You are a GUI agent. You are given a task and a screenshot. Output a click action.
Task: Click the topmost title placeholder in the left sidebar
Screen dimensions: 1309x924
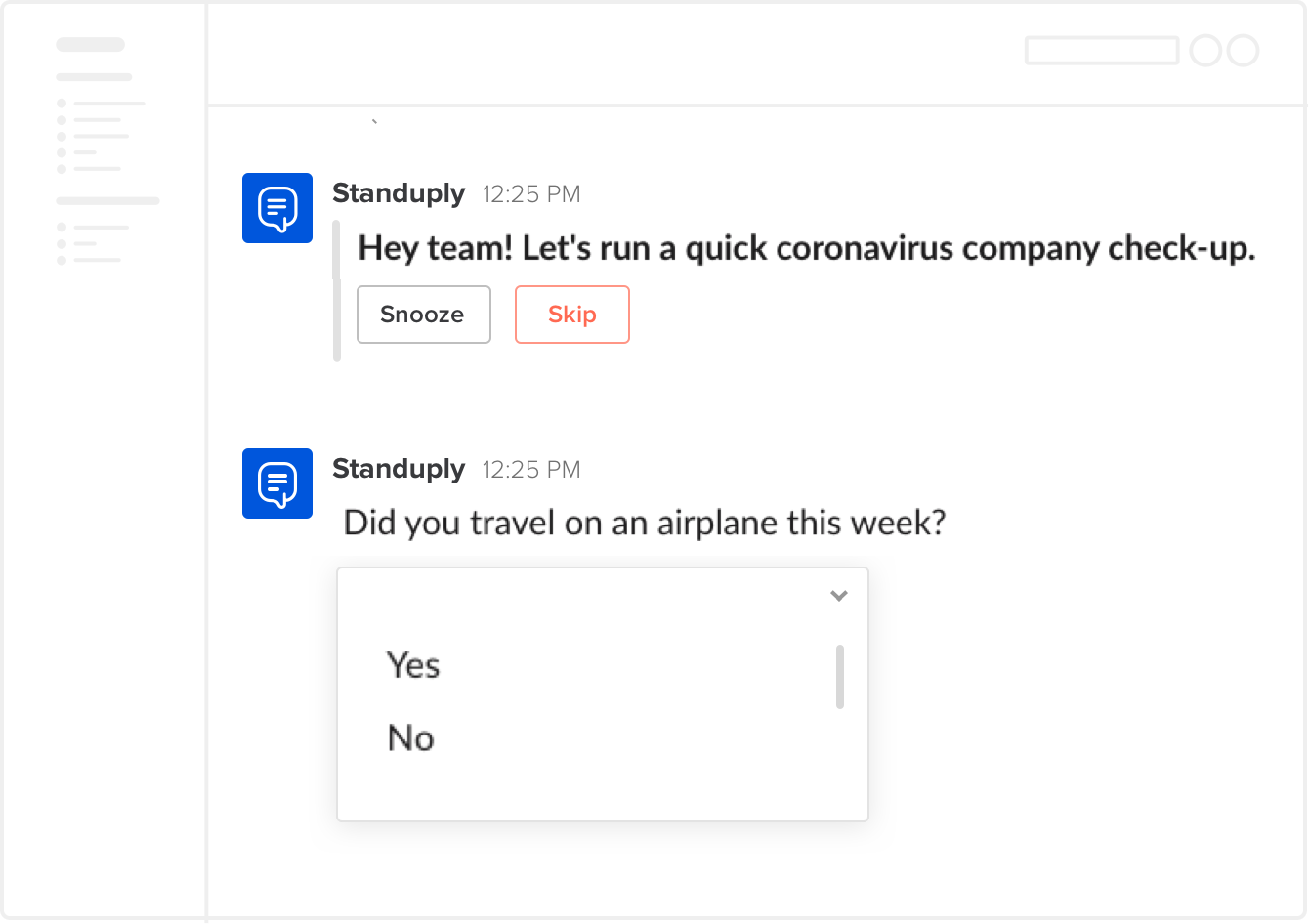[x=90, y=44]
